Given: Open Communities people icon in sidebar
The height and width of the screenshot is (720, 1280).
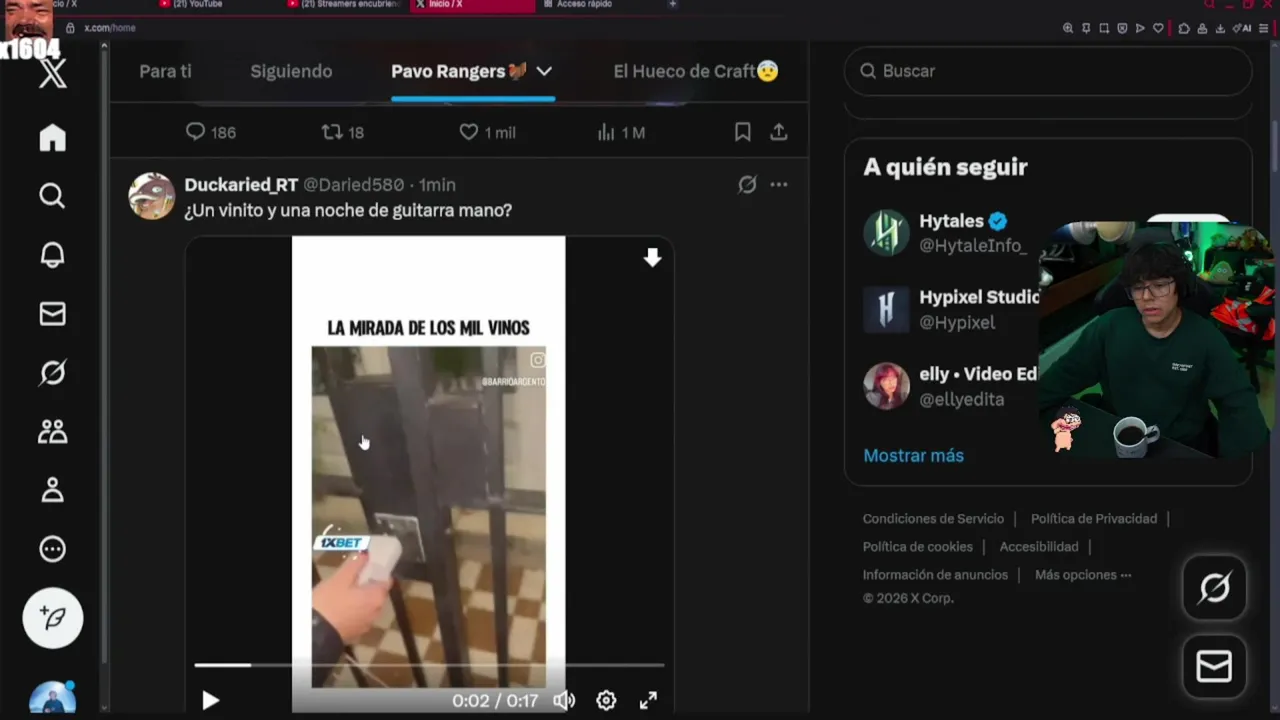Looking at the screenshot, I should tap(52, 431).
